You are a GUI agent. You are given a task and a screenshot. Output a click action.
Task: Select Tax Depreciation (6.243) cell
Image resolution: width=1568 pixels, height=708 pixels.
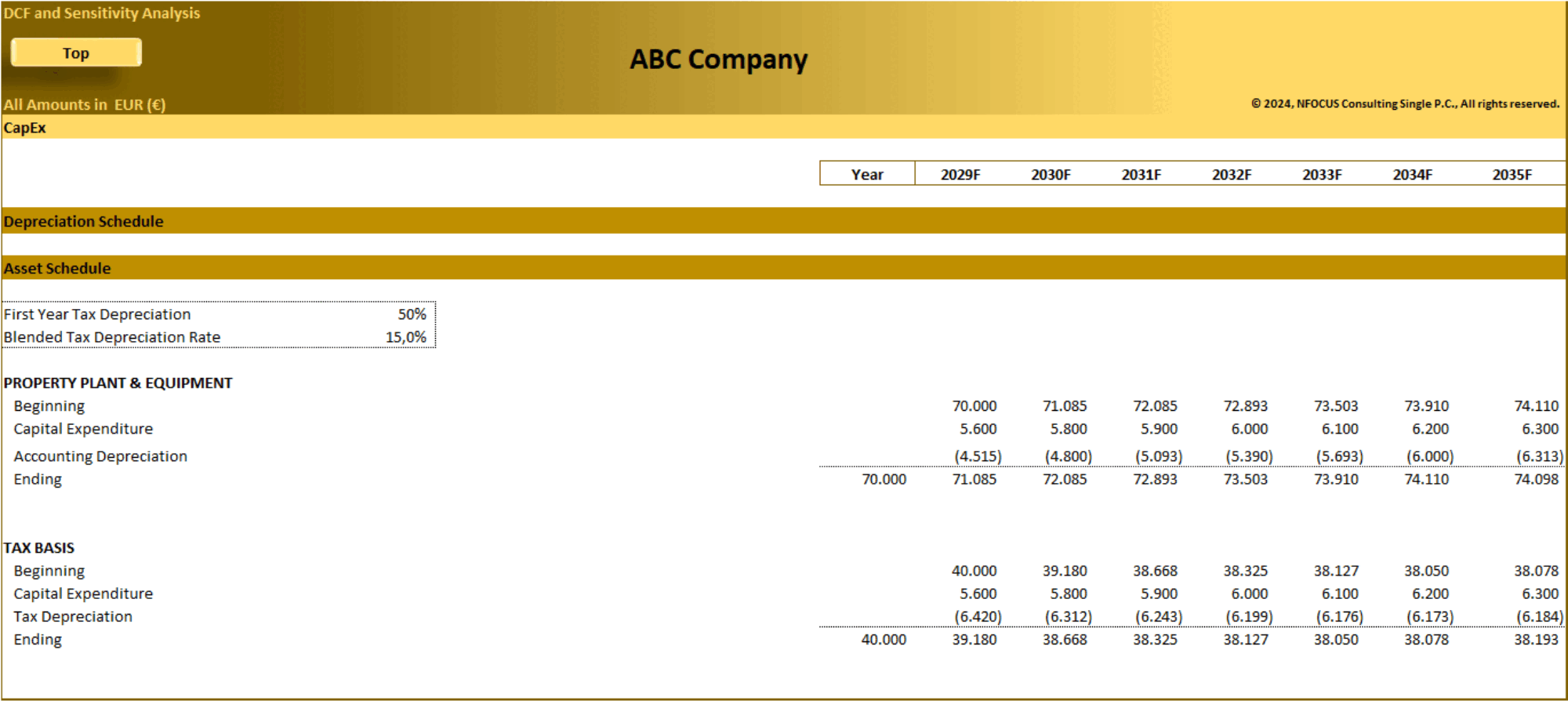(1159, 617)
